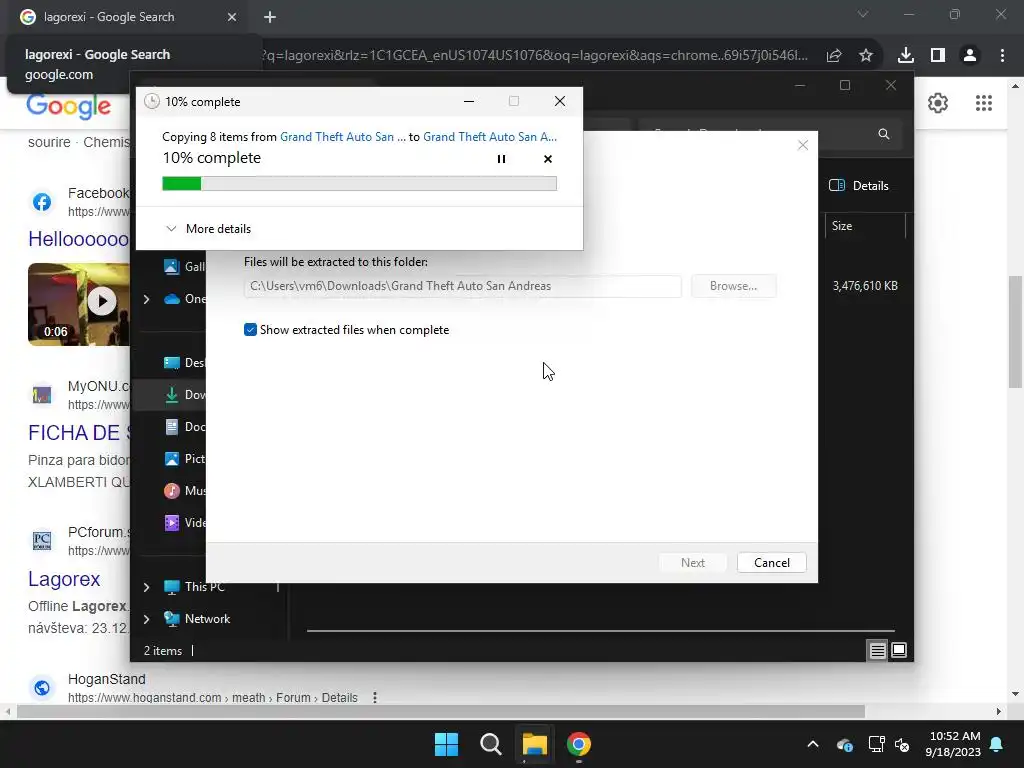
Task: Open the taskbar clock and date
Action: 953,744
